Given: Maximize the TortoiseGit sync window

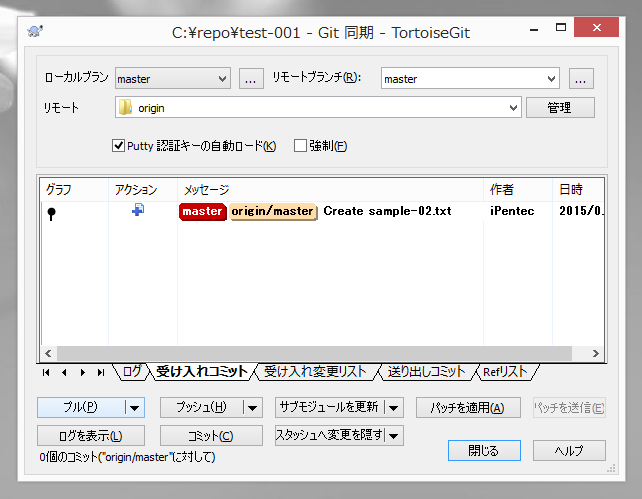Looking at the screenshot, I should tap(561, 28).
